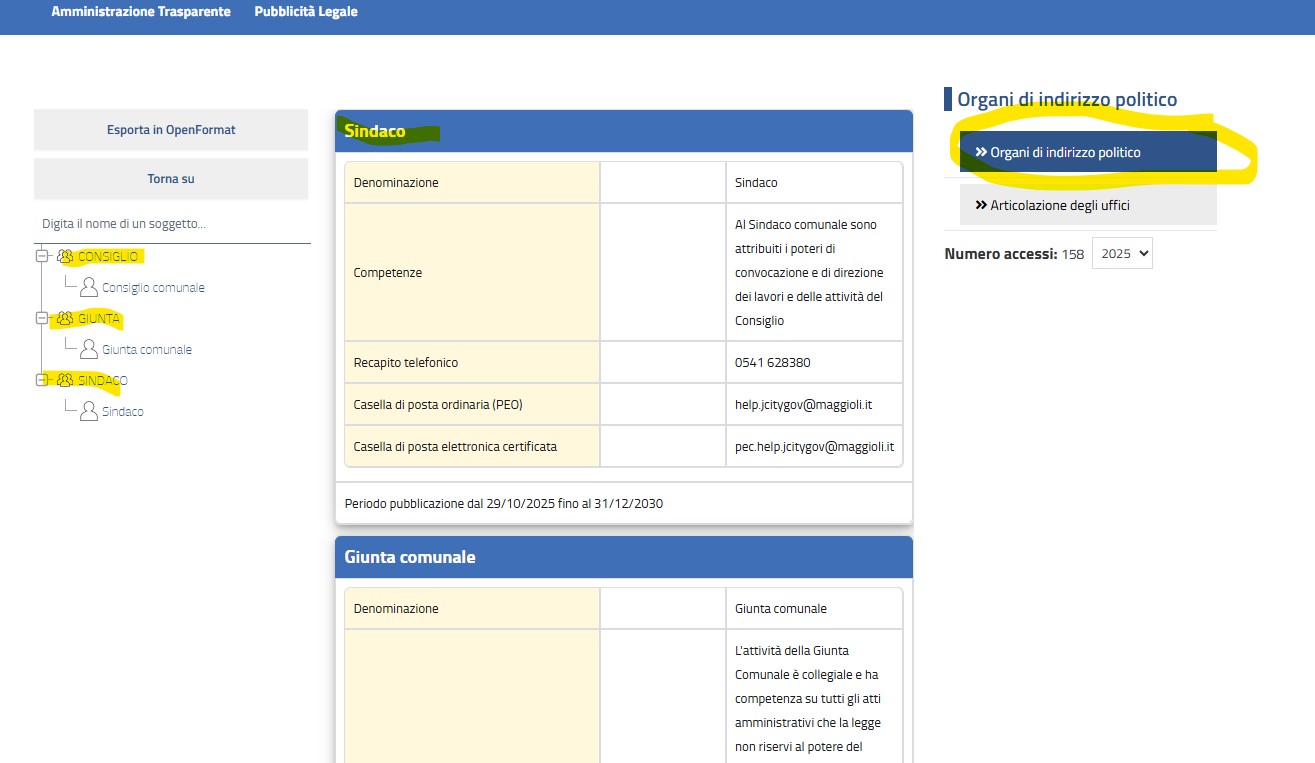Focus the subject name search field

pos(171,224)
